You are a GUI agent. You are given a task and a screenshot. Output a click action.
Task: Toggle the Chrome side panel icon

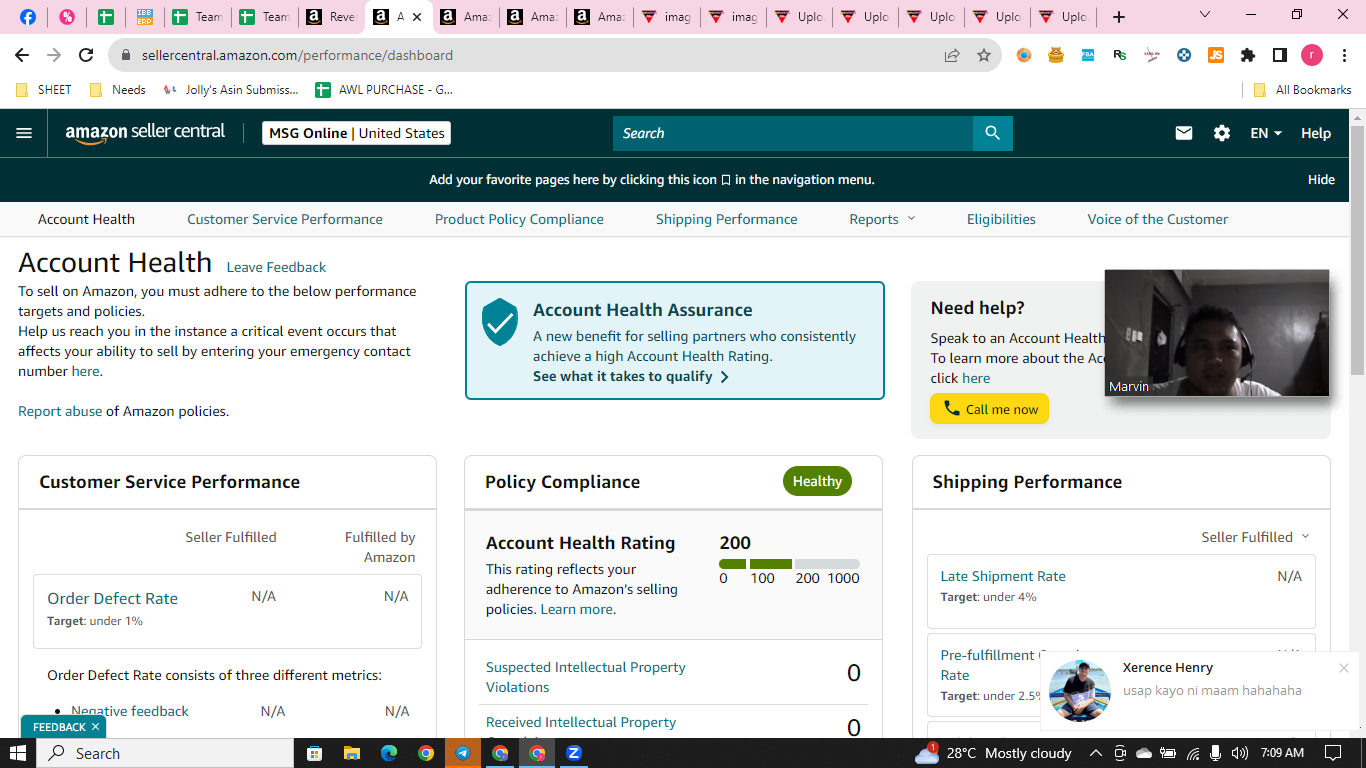[x=1280, y=55]
